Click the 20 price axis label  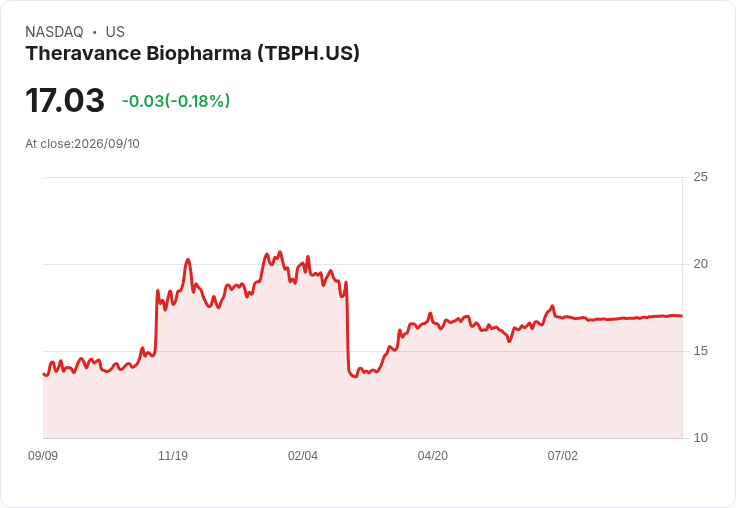pos(700,264)
